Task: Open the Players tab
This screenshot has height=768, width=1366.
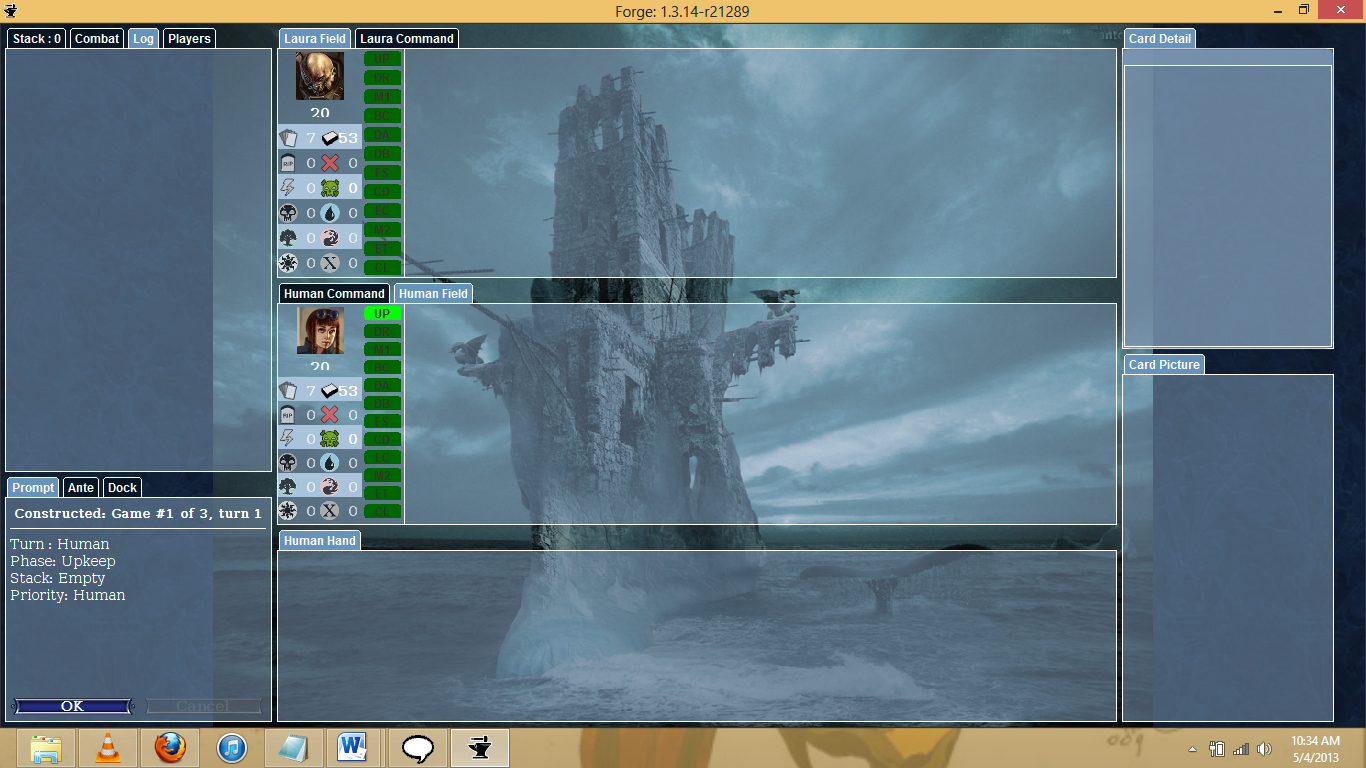Action: coord(189,39)
